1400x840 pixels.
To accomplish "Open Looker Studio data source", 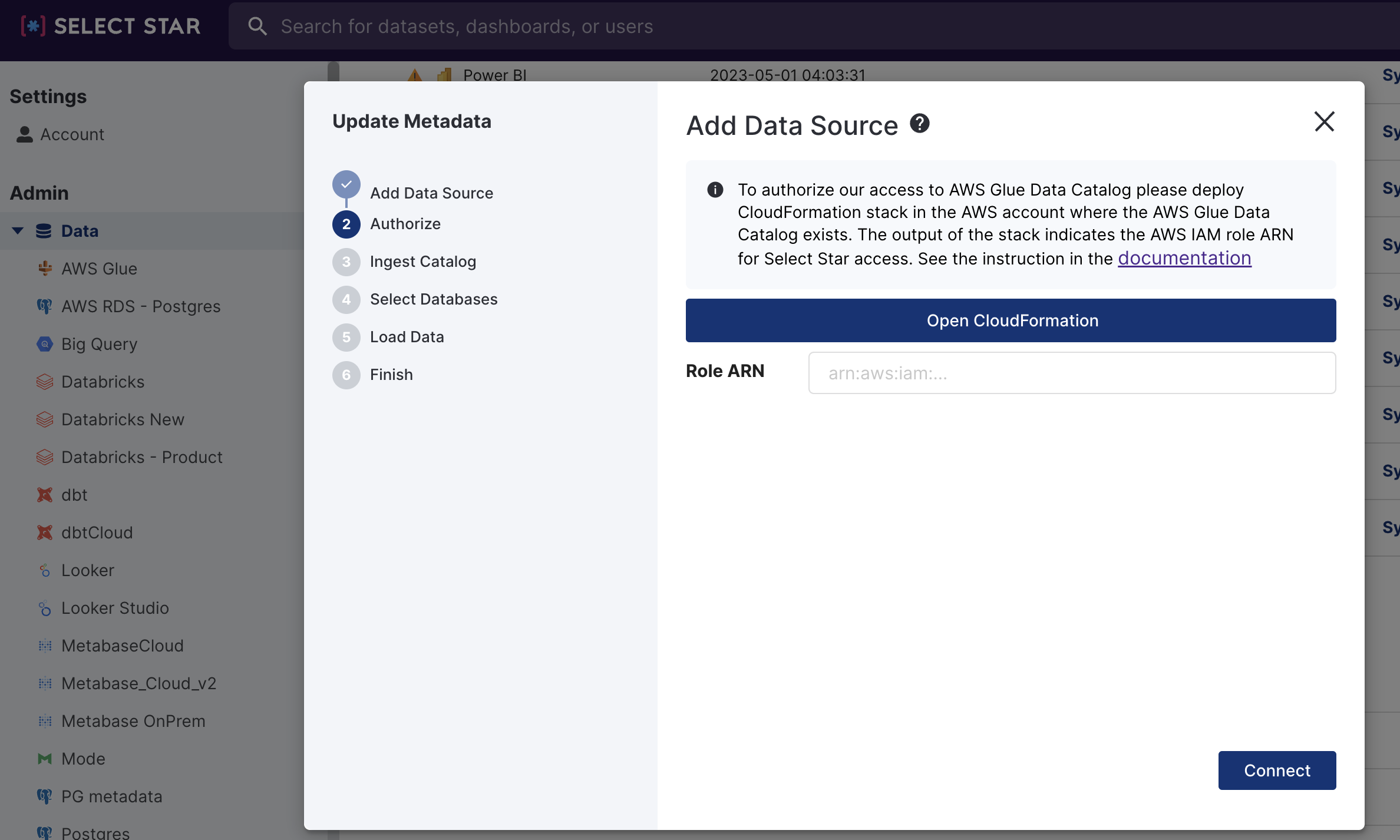I will click(115, 608).
